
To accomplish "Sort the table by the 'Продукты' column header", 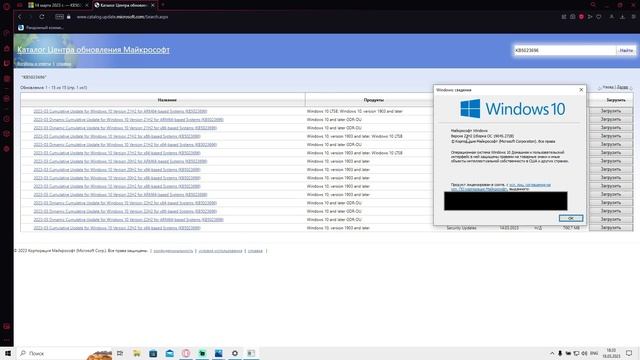I will pos(373,100).
